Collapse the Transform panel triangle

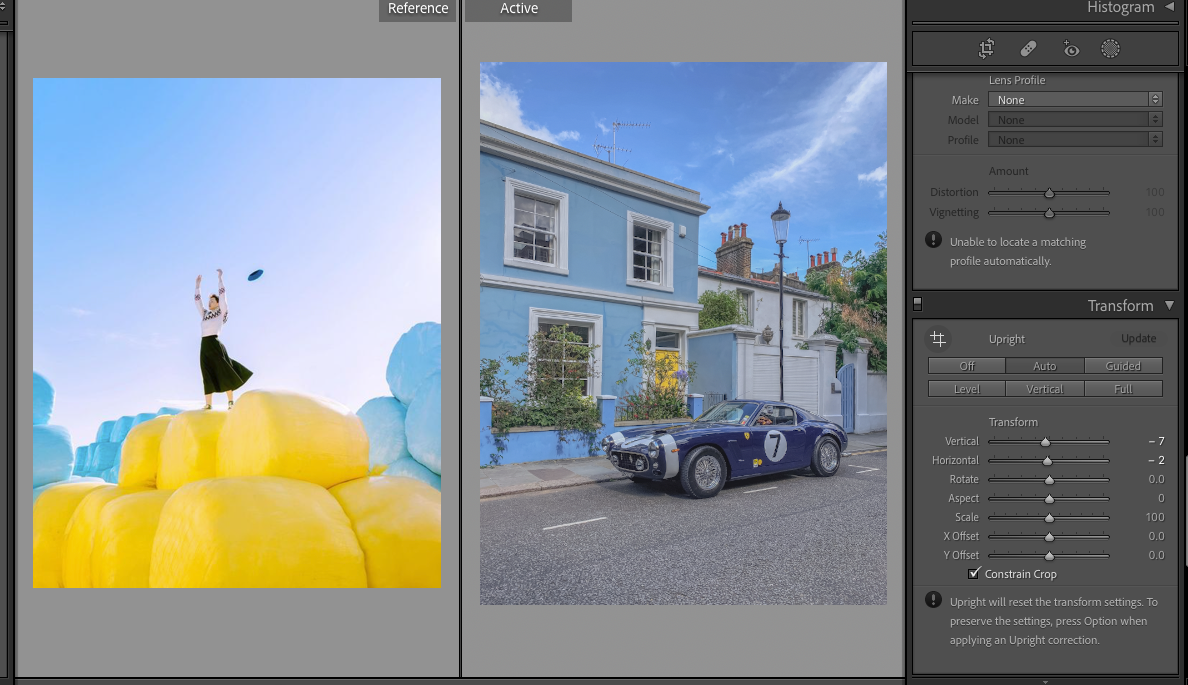[x=1169, y=305]
